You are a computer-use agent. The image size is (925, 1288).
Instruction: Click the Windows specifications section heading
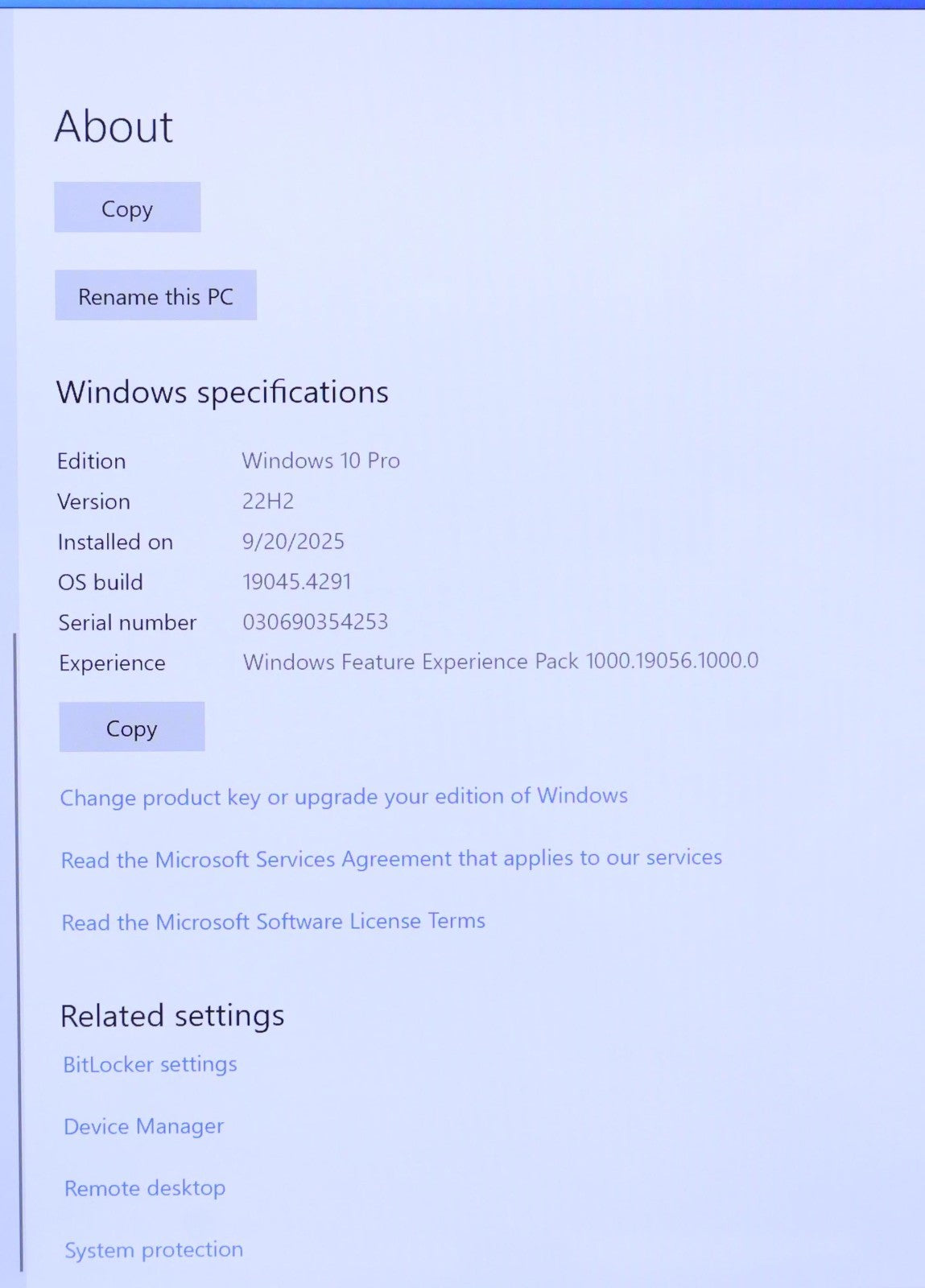pyautogui.click(x=222, y=393)
